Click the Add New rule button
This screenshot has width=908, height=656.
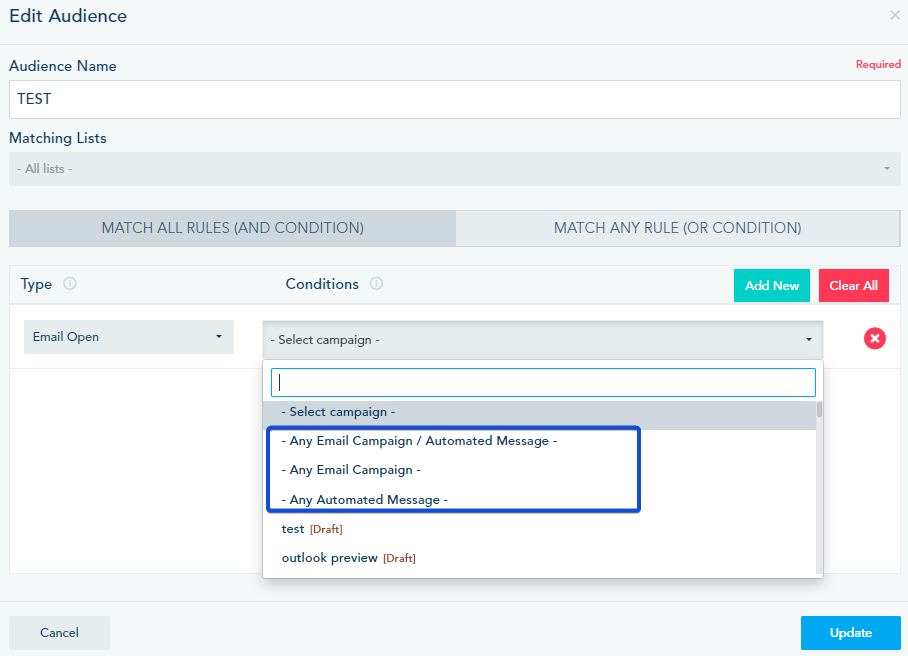772,285
